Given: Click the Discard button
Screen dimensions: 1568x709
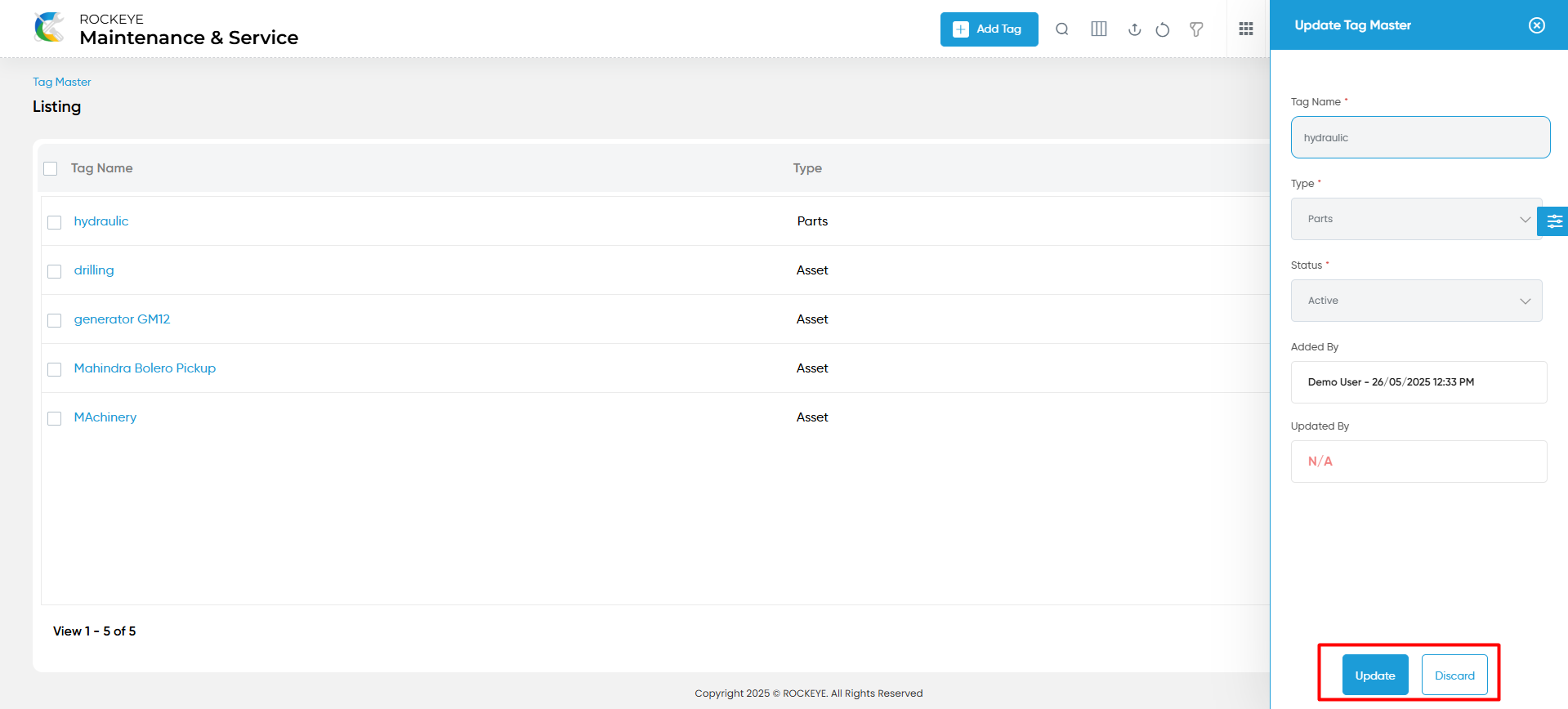Looking at the screenshot, I should (1454, 676).
